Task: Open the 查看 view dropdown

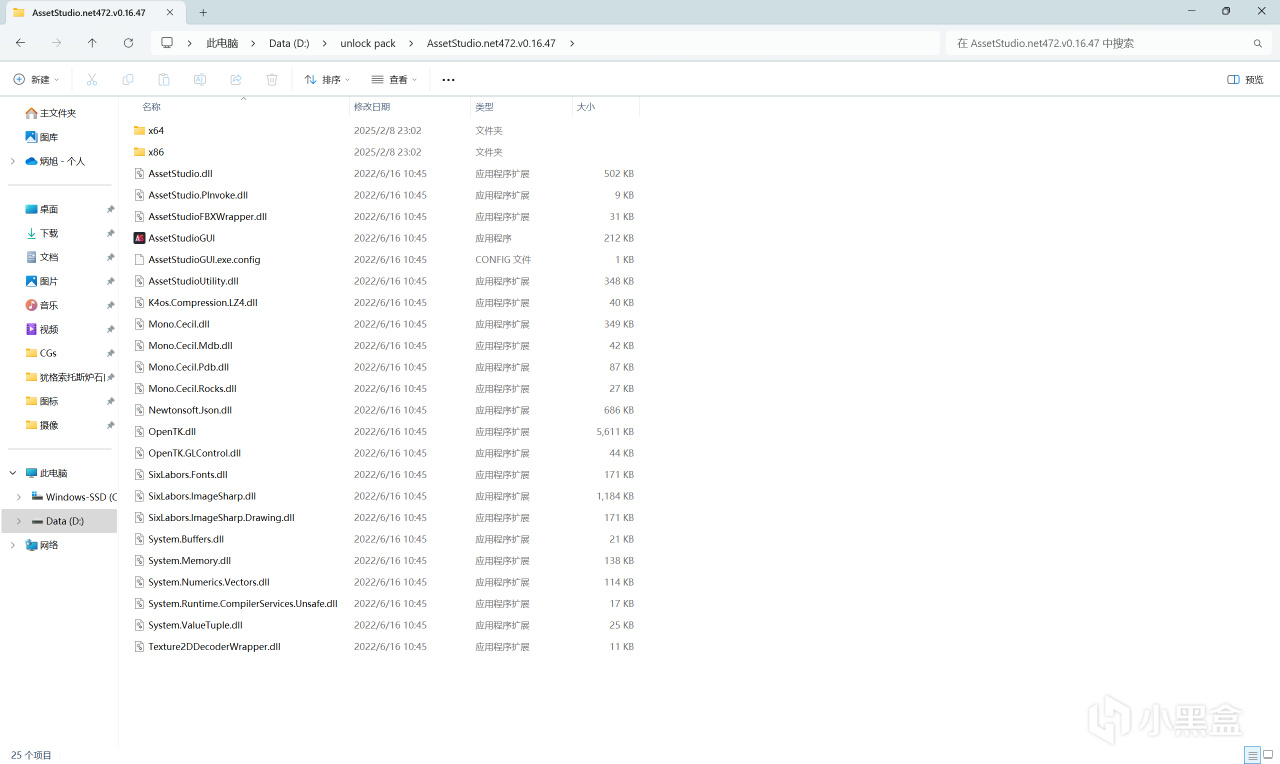Action: [394, 79]
